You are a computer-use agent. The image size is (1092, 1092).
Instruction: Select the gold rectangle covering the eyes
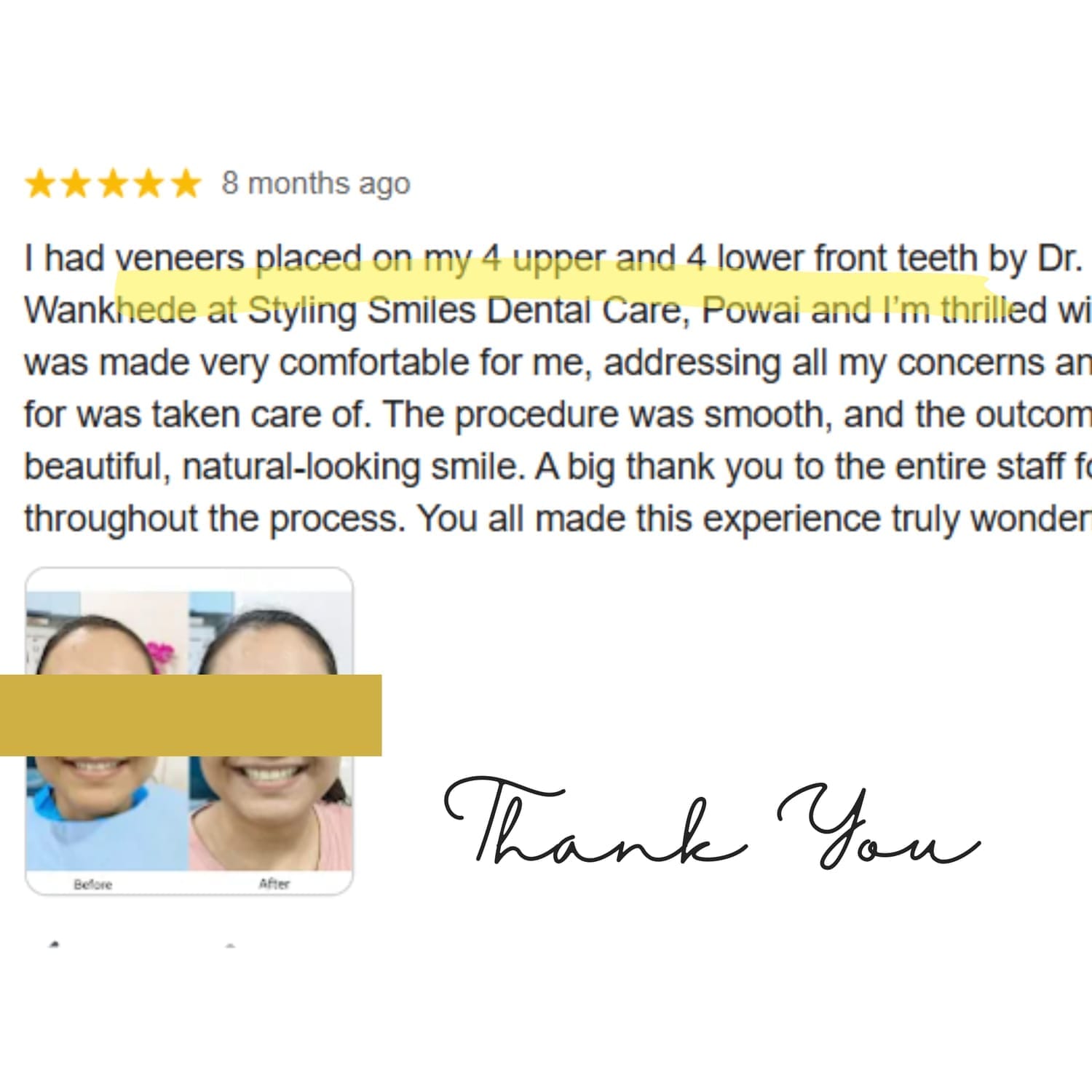(x=191, y=715)
